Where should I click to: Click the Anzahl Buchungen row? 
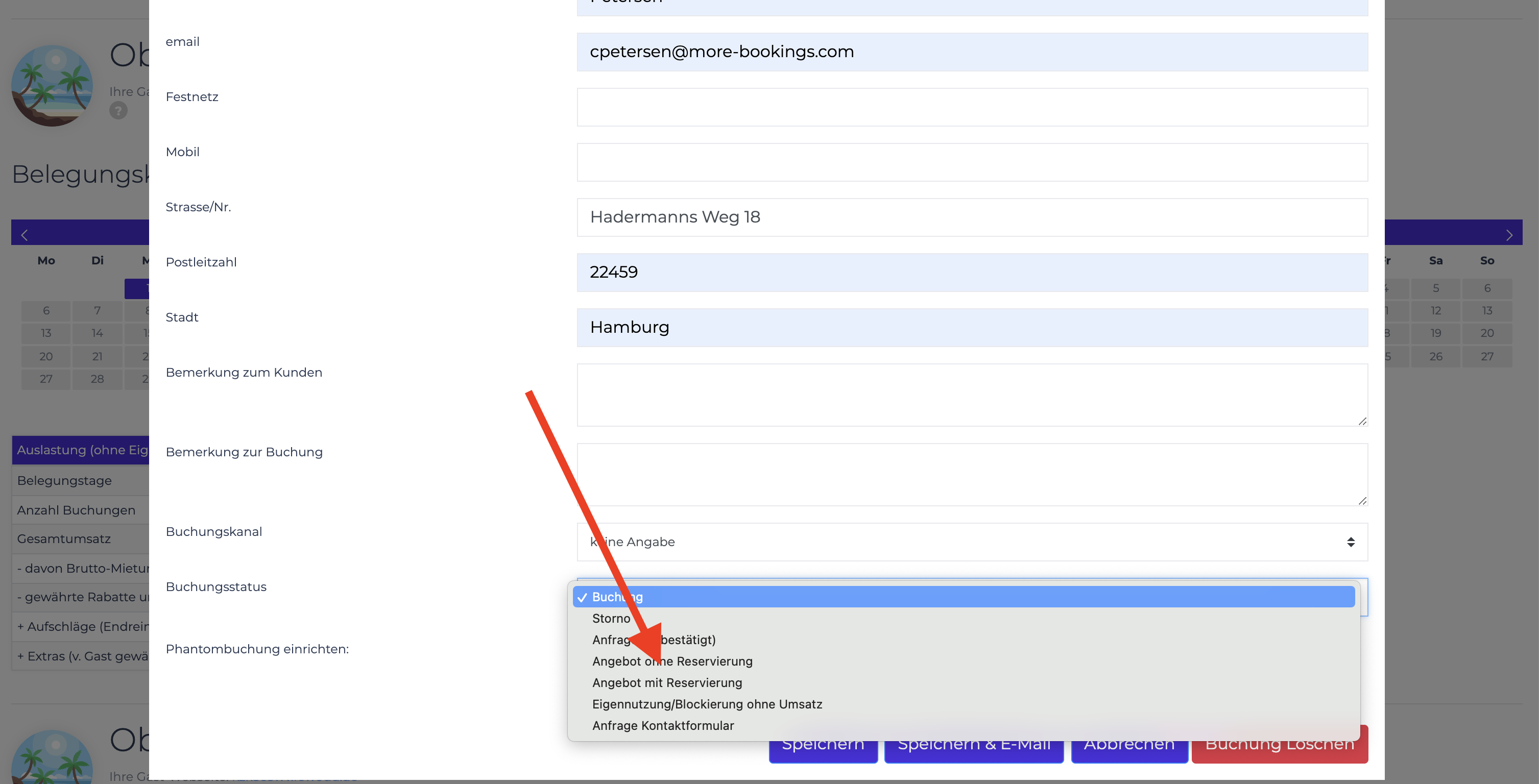click(81, 510)
